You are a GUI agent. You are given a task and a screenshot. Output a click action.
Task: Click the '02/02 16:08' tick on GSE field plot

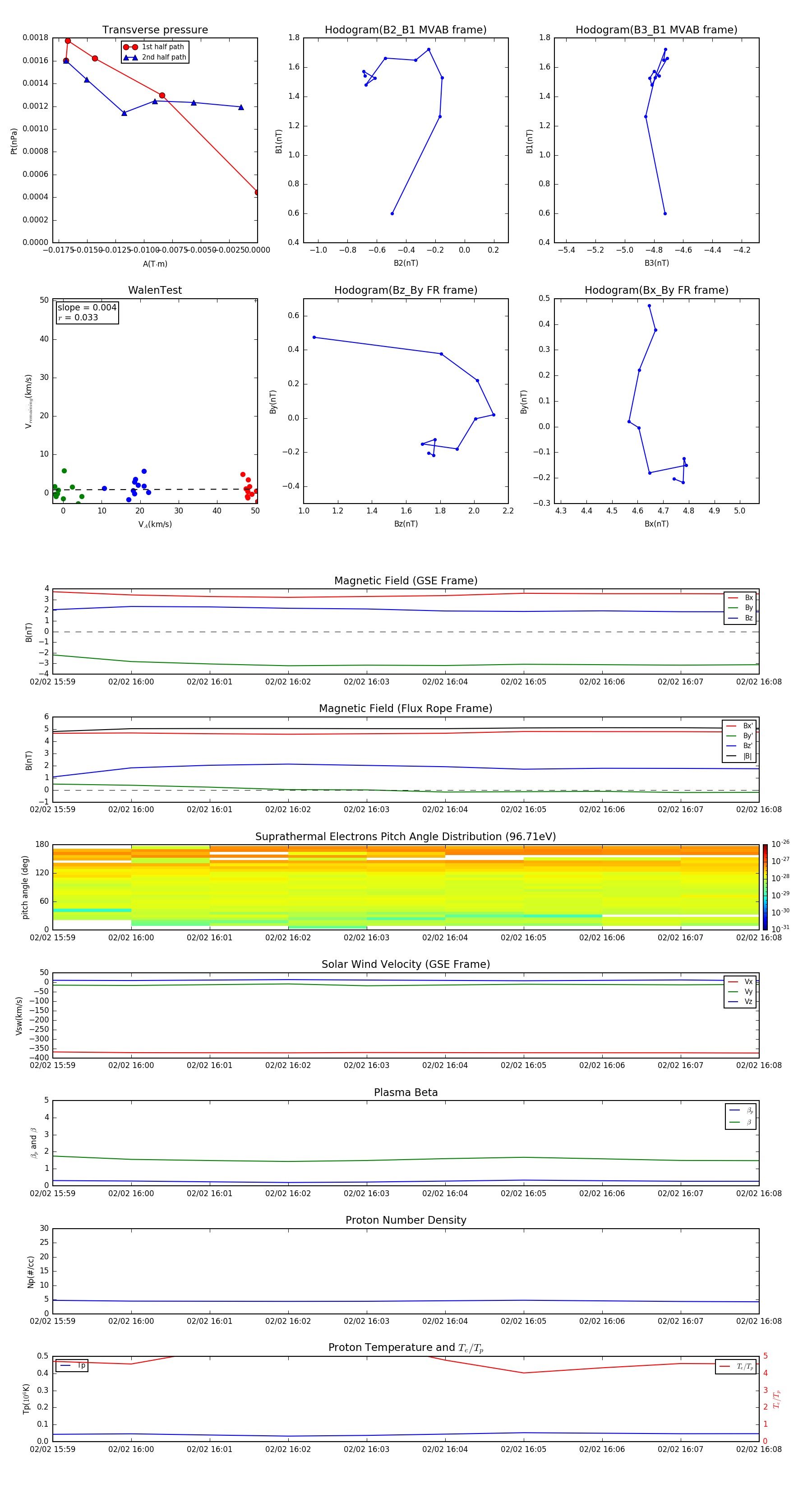(759, 682)
